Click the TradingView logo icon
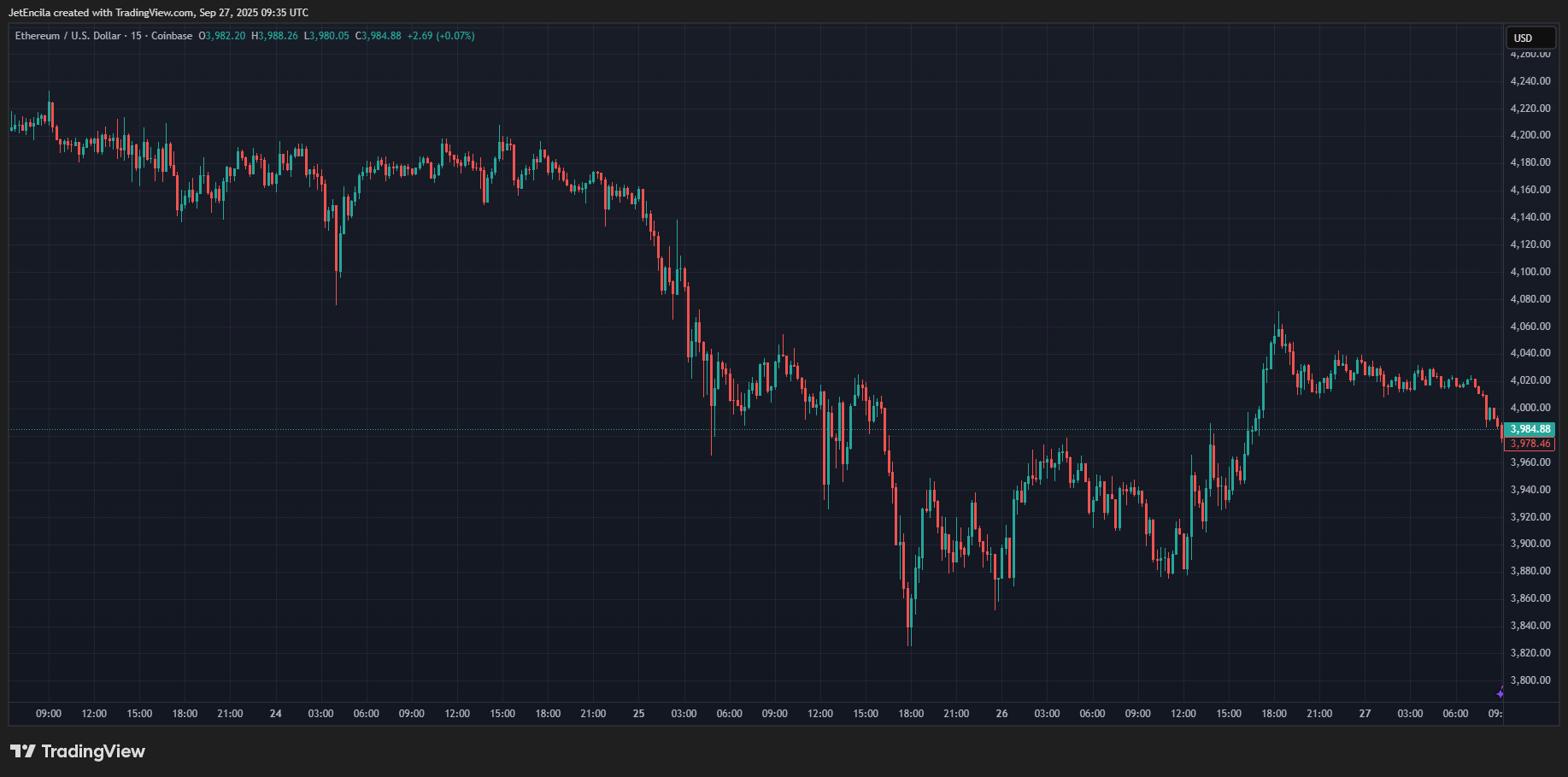The width and height of the screenshot is (1568, 777). click(23, 751)
